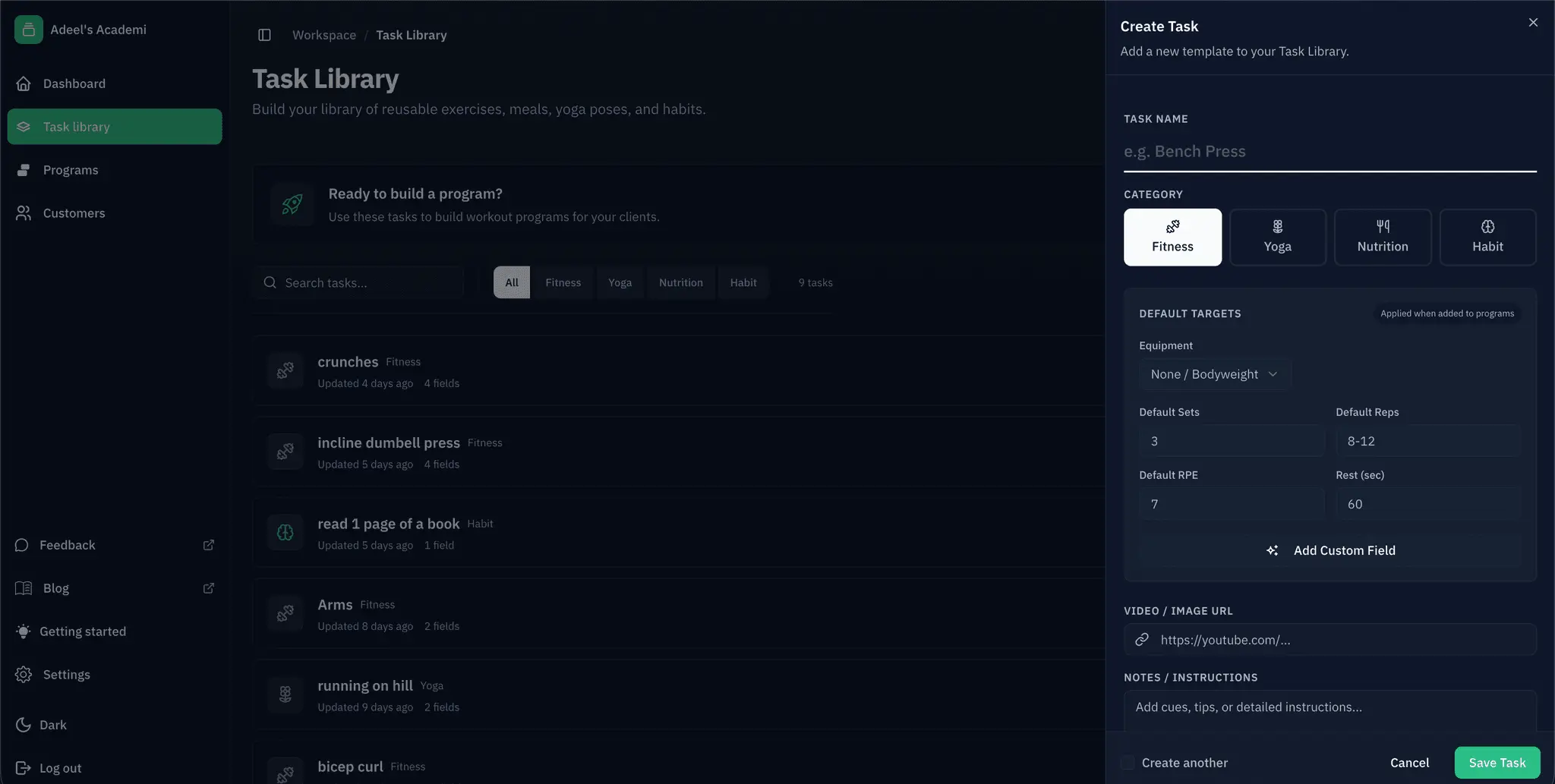Toggle the sidebar panel icon beside Workspace
This screenshot has height=784, width=1555.
tap(264, 35)
